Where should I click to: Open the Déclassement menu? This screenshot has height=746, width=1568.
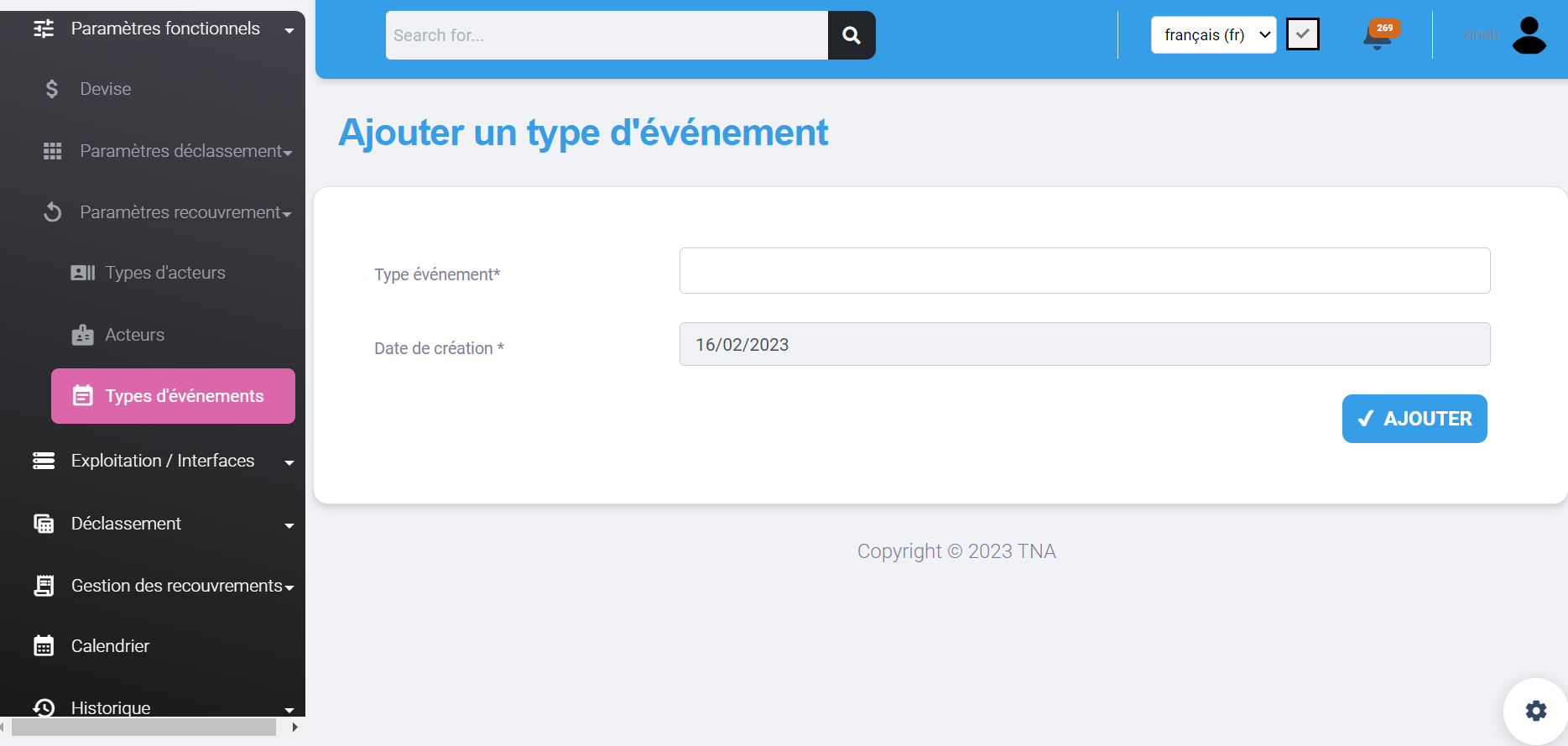coord(164,524)
